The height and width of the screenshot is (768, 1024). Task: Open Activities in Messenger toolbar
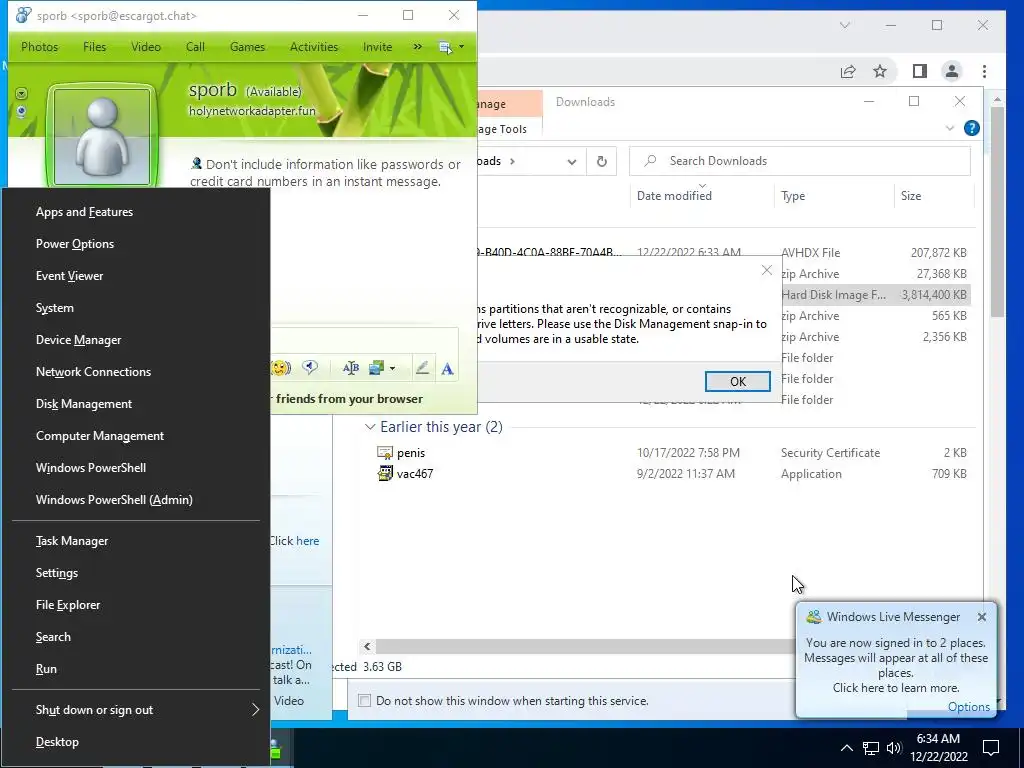point(314,47)
